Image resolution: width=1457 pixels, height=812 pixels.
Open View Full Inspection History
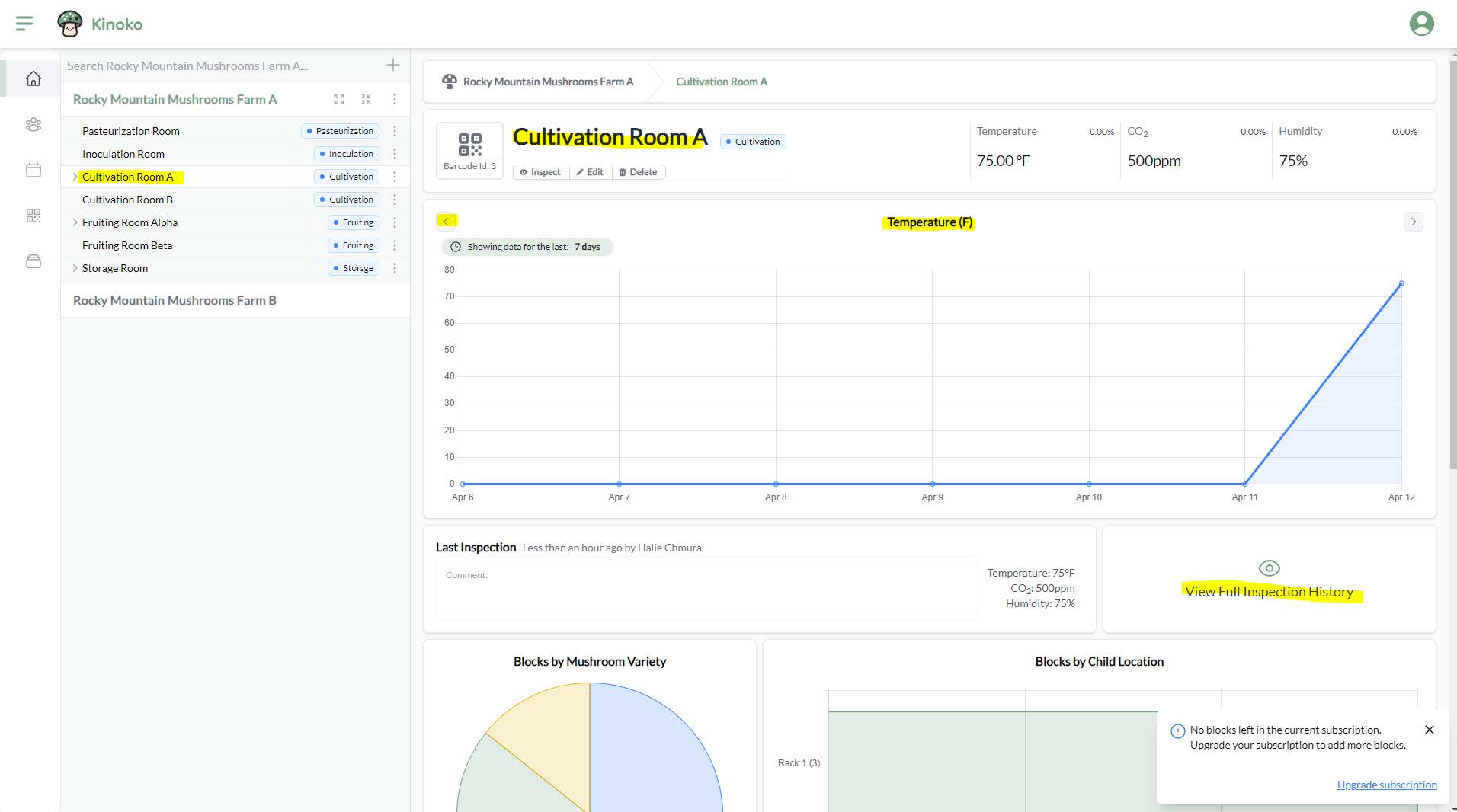[1269, 591]
